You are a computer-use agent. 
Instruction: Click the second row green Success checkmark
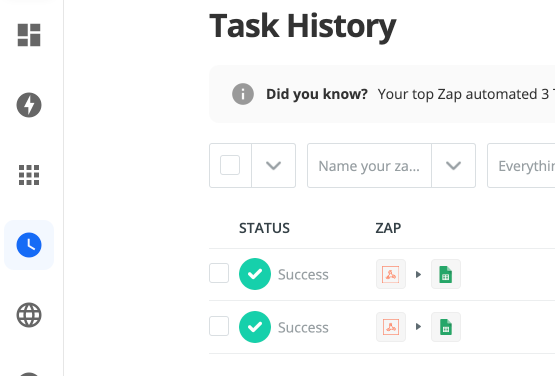(255, 327)
